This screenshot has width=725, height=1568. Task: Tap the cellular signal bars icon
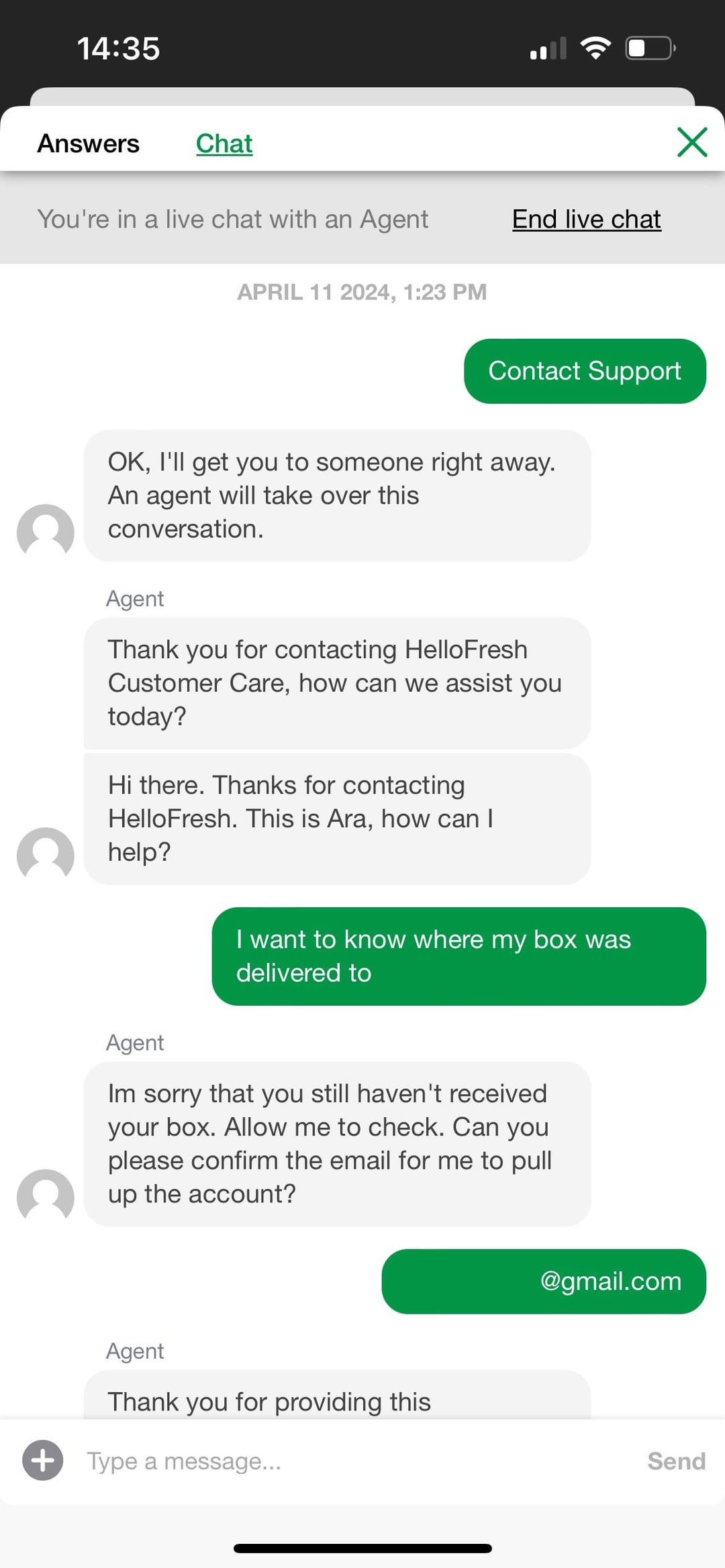(x=548, y=49)
